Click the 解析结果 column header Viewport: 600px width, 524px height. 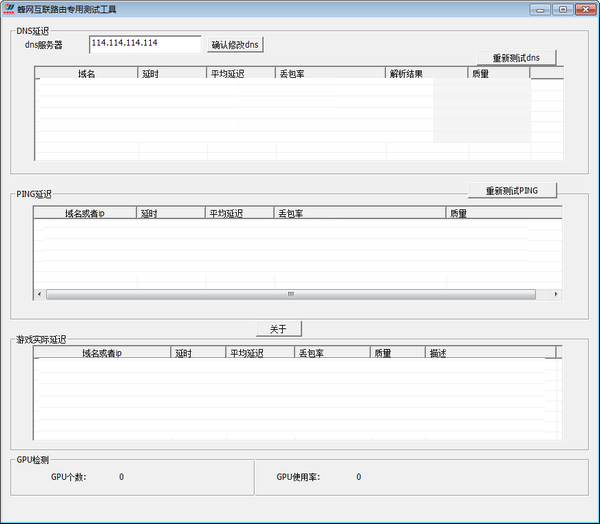[x=426, y=73]
